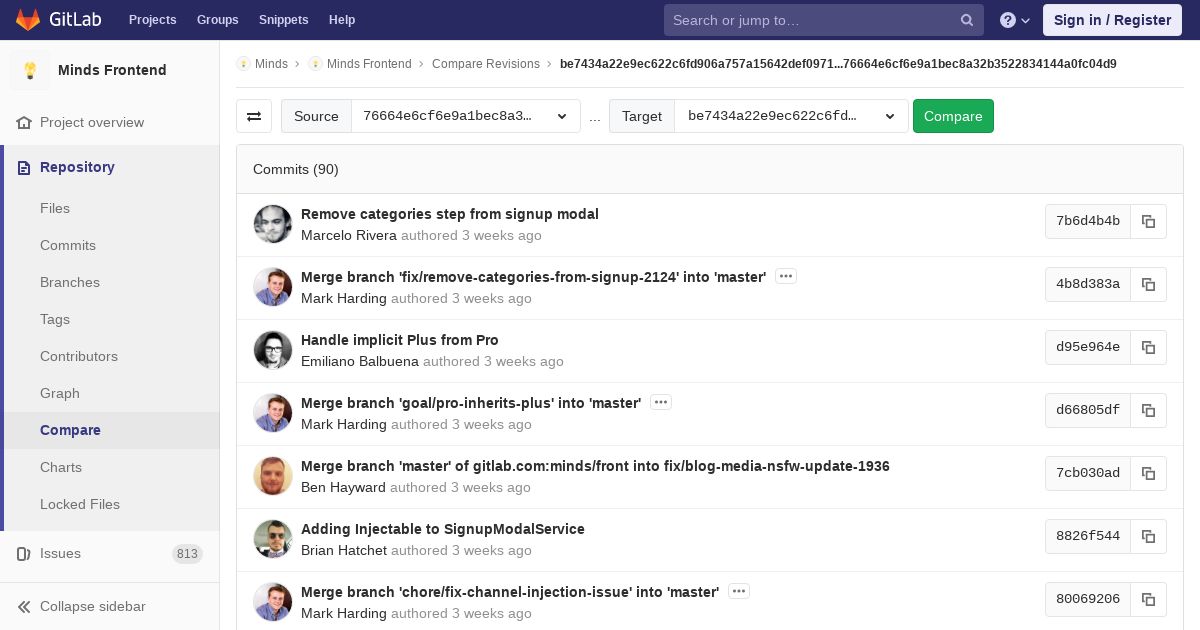The image size is (1200, 630).
Task: Click the Issues count badge 813
Action: (x=187, y=554)
